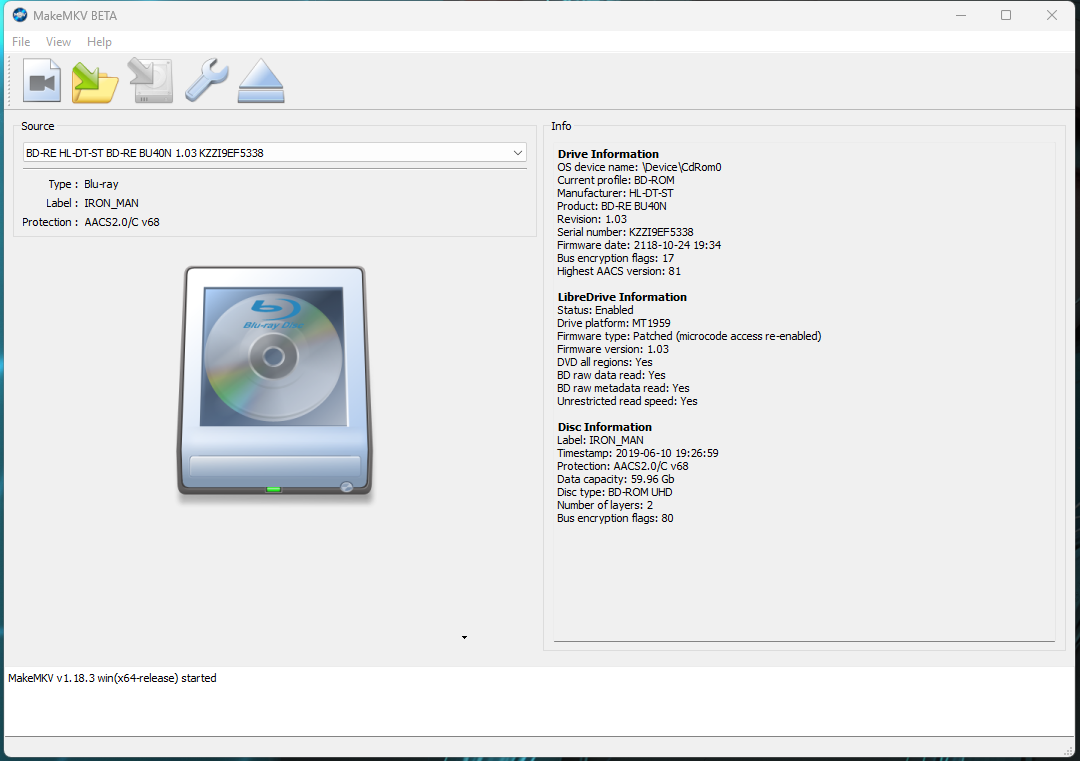1080x761 pixels.
Task: Click the 'Drive Information' heading
Action: pos(608,154)
